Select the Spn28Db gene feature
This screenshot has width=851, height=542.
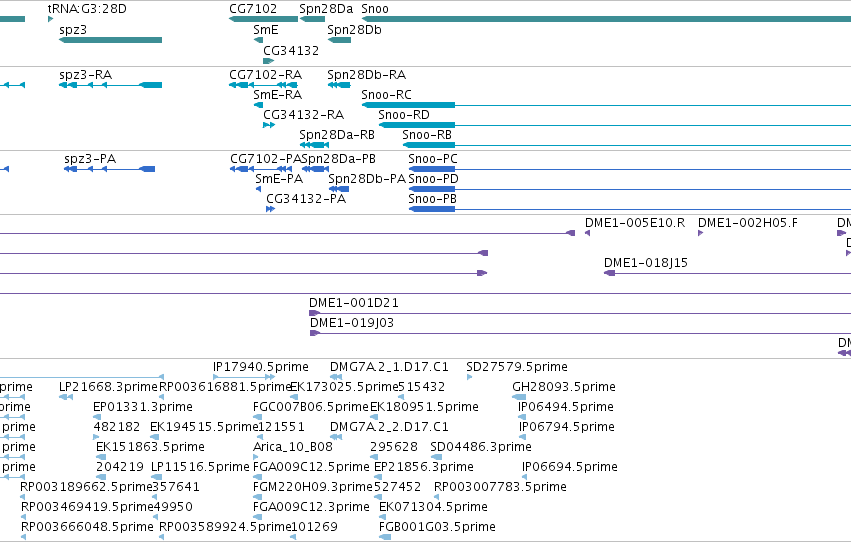tap(339, 40)
